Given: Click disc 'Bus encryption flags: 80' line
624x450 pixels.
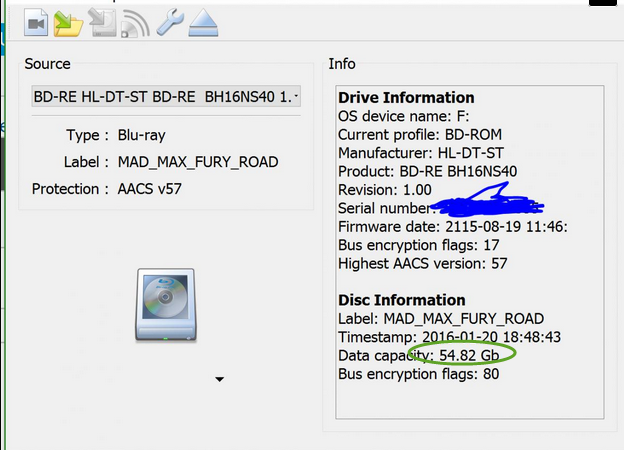Looking at the screenshot, I should coord(418,374).
